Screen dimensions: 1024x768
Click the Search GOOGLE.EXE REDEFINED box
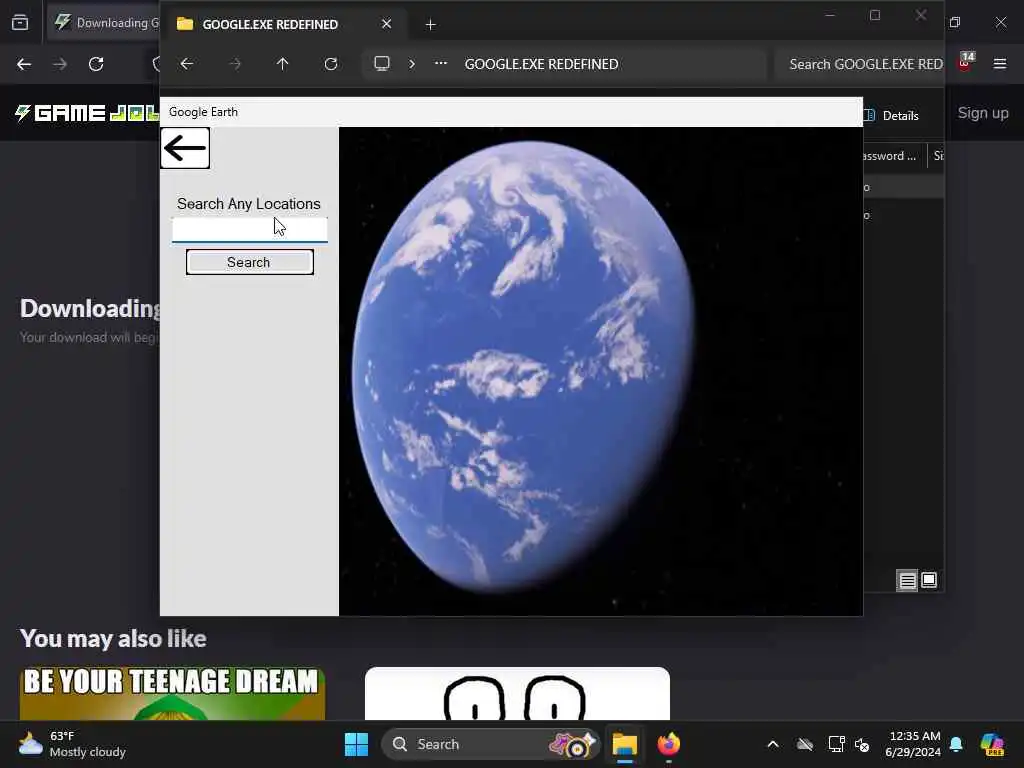tap(859, 64)
